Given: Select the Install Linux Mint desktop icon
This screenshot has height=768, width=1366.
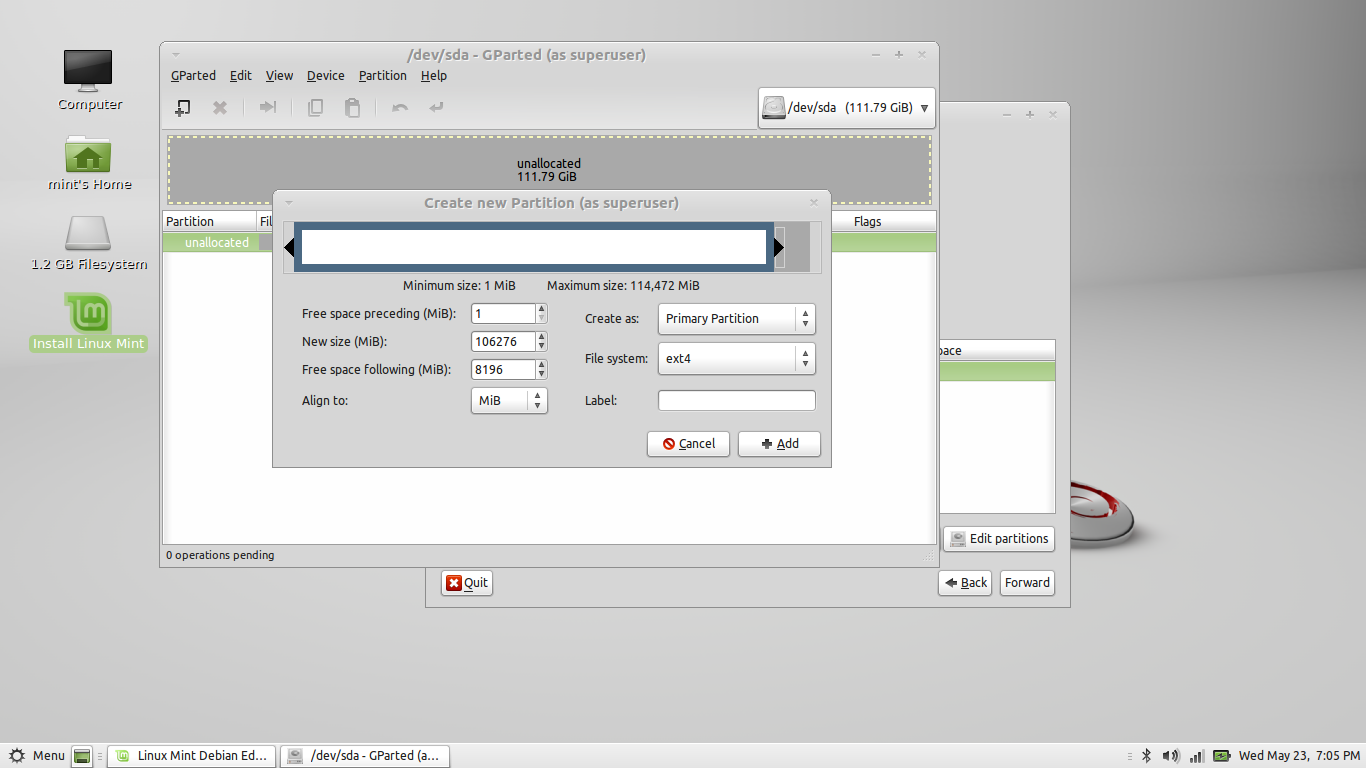Looking at the screenshot, I should click(x=89, y=322).
